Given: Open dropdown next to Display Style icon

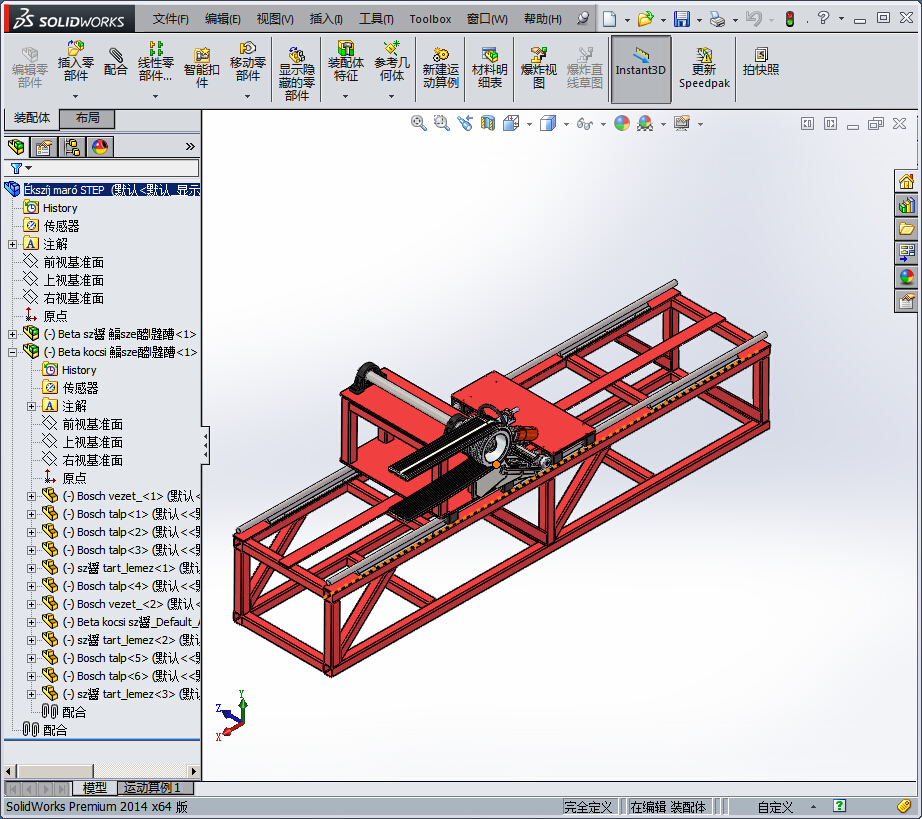Looking at the screenshot, I should pyautogui.click(x=566, y=124).
